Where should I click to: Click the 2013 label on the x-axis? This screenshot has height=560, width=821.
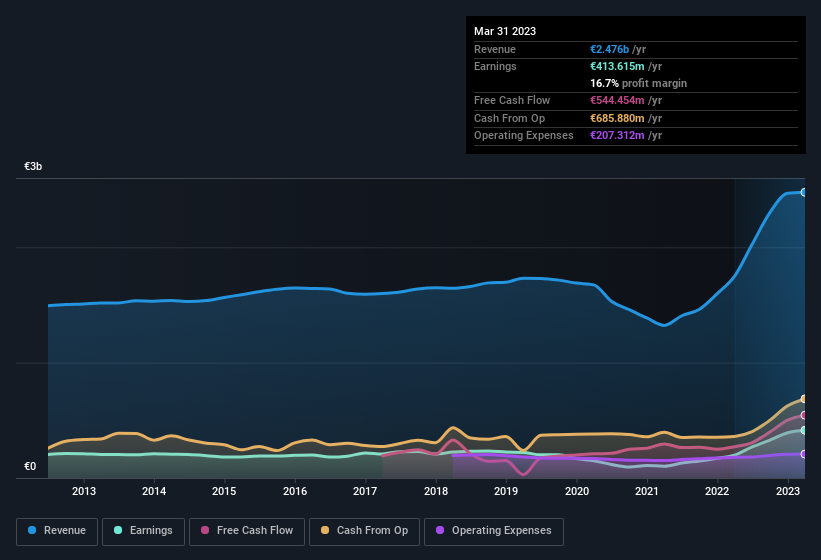84,491
